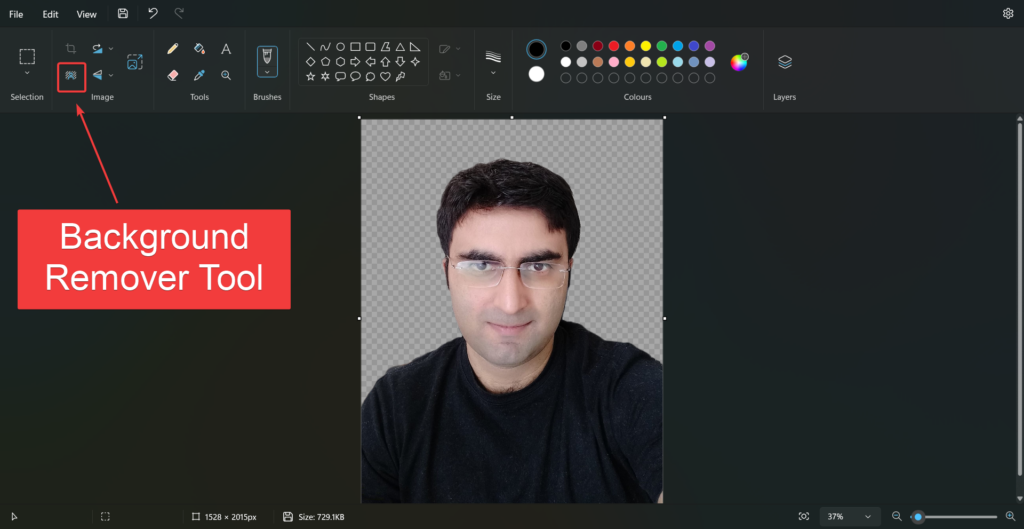
Task: Open the View menu
Action: click(87, 14)
